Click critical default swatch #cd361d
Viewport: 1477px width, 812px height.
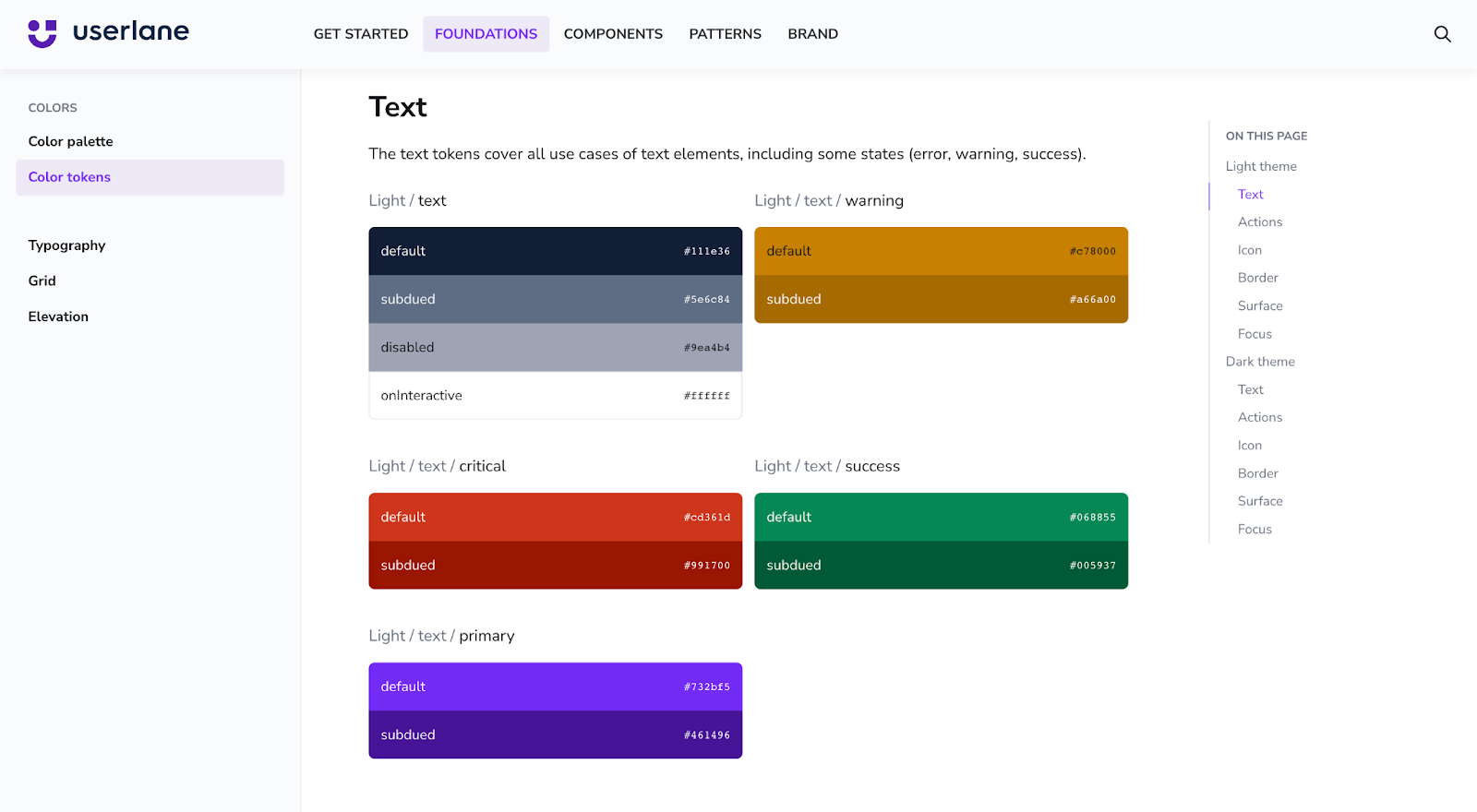pos(555,517)
